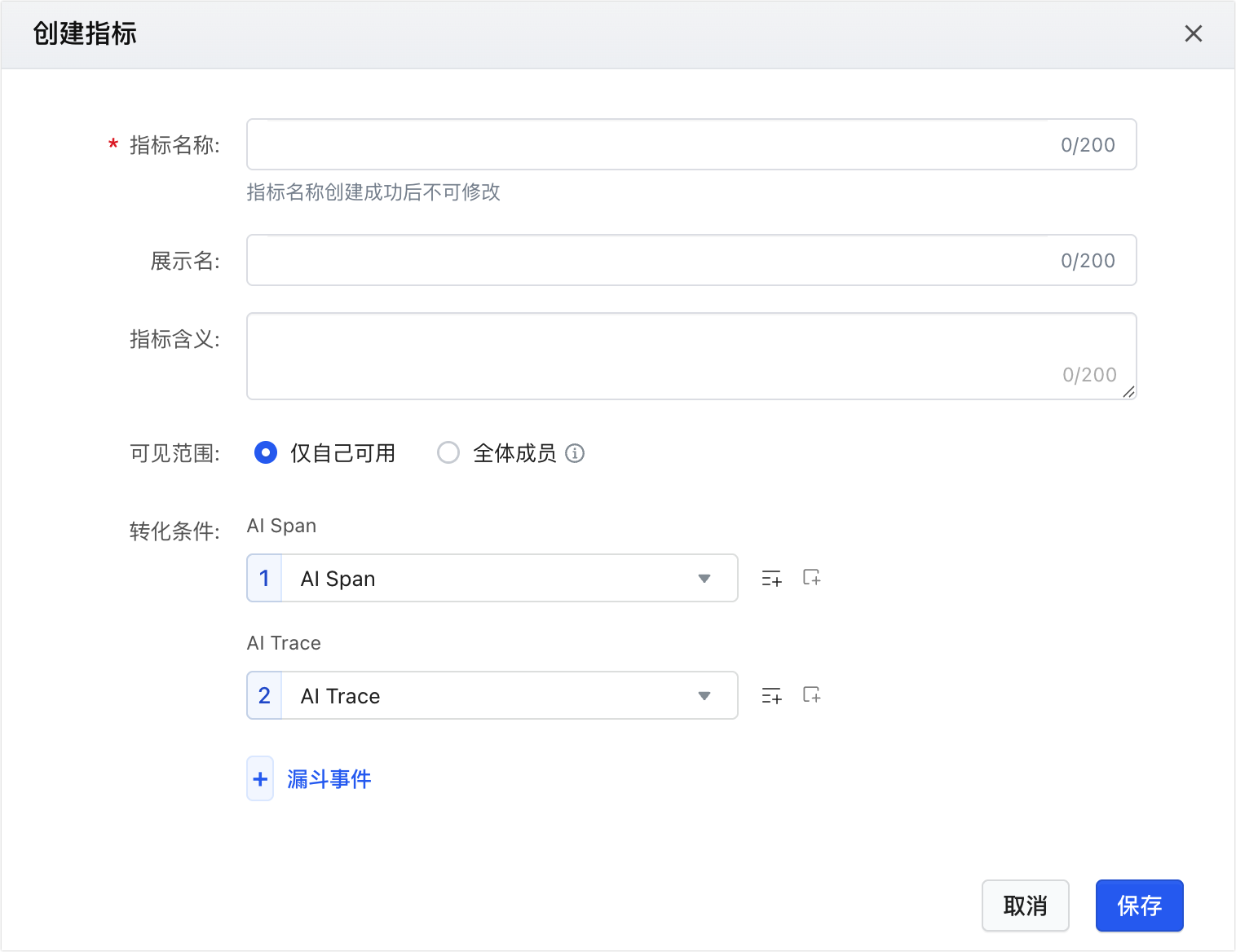Click the info icon next to 全体成员

pos(575,453)
